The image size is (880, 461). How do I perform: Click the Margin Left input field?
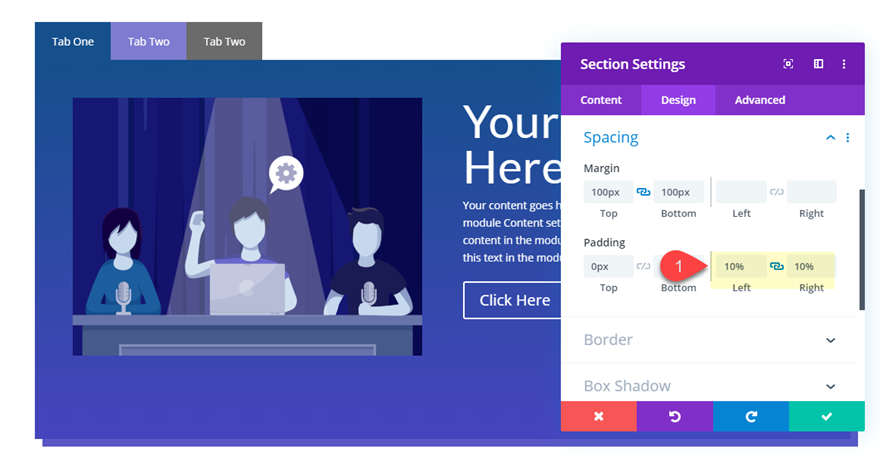pos(741,192)
